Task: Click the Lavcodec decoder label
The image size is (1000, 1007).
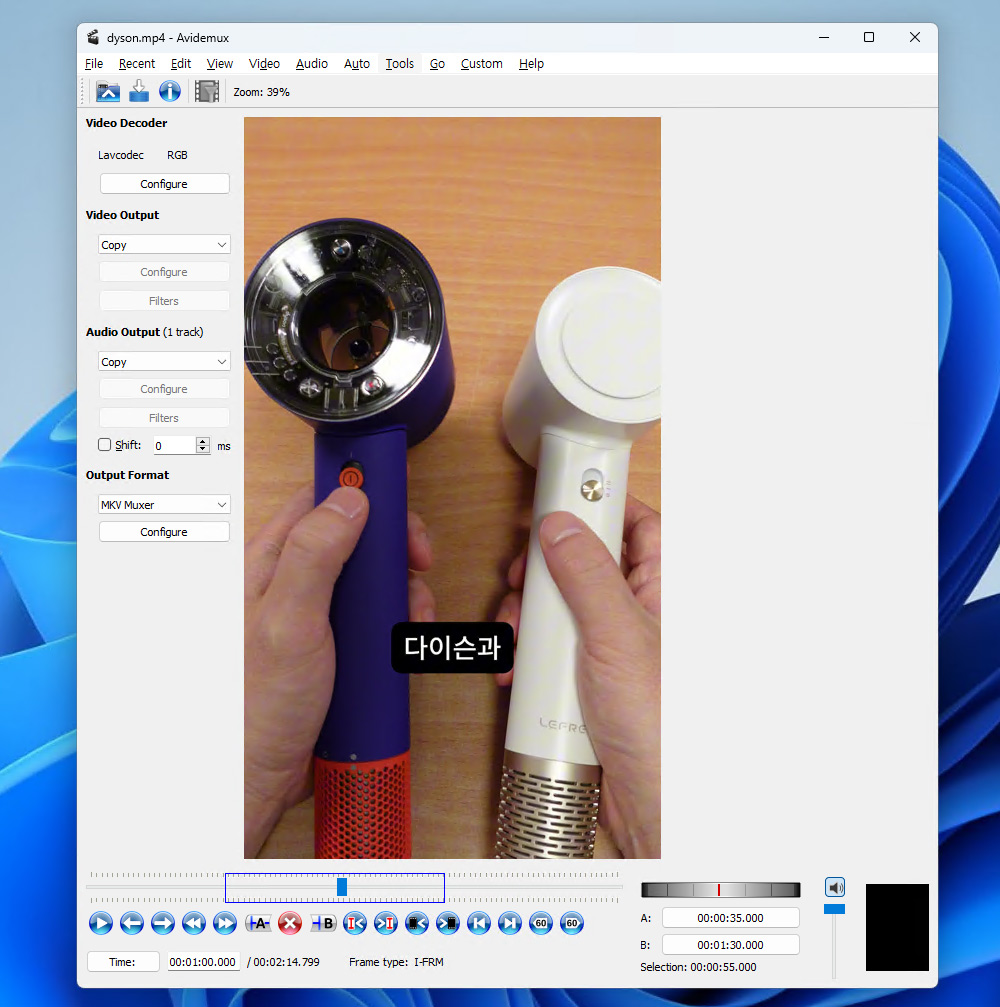Action: (121, 155)
